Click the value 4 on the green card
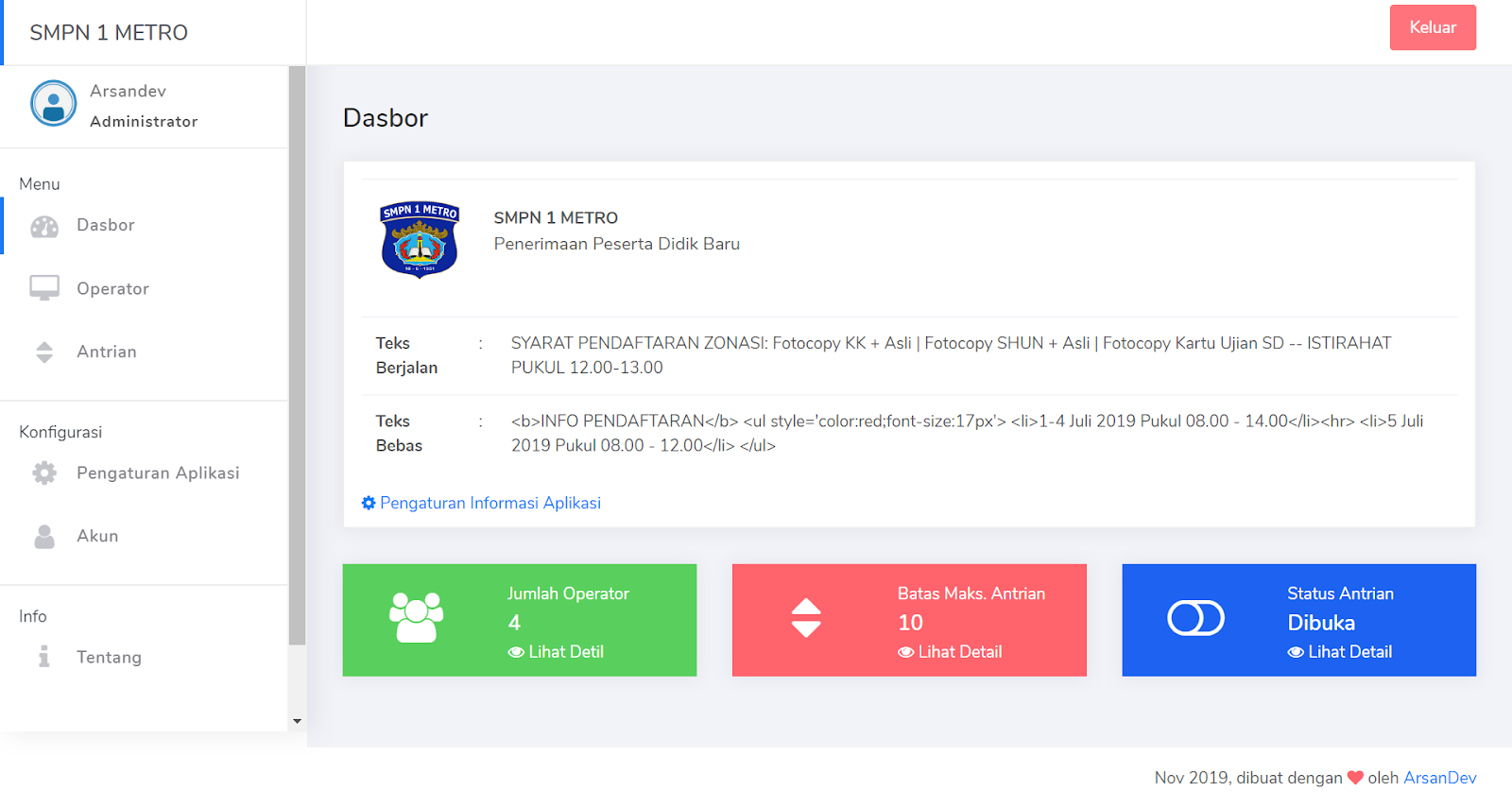The width and height of the screenshot is (1512, 808). click(514, 623)
